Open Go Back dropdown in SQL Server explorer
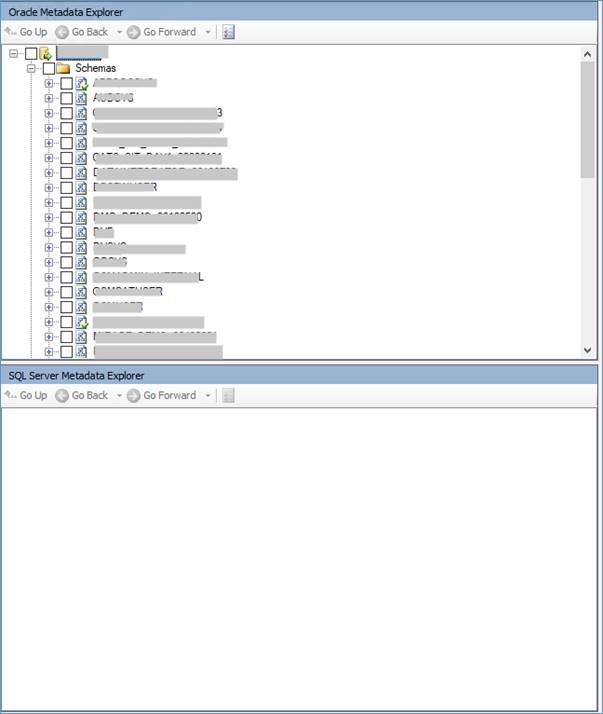This screenshot has width=603, height=714. (x=119, y=395)
